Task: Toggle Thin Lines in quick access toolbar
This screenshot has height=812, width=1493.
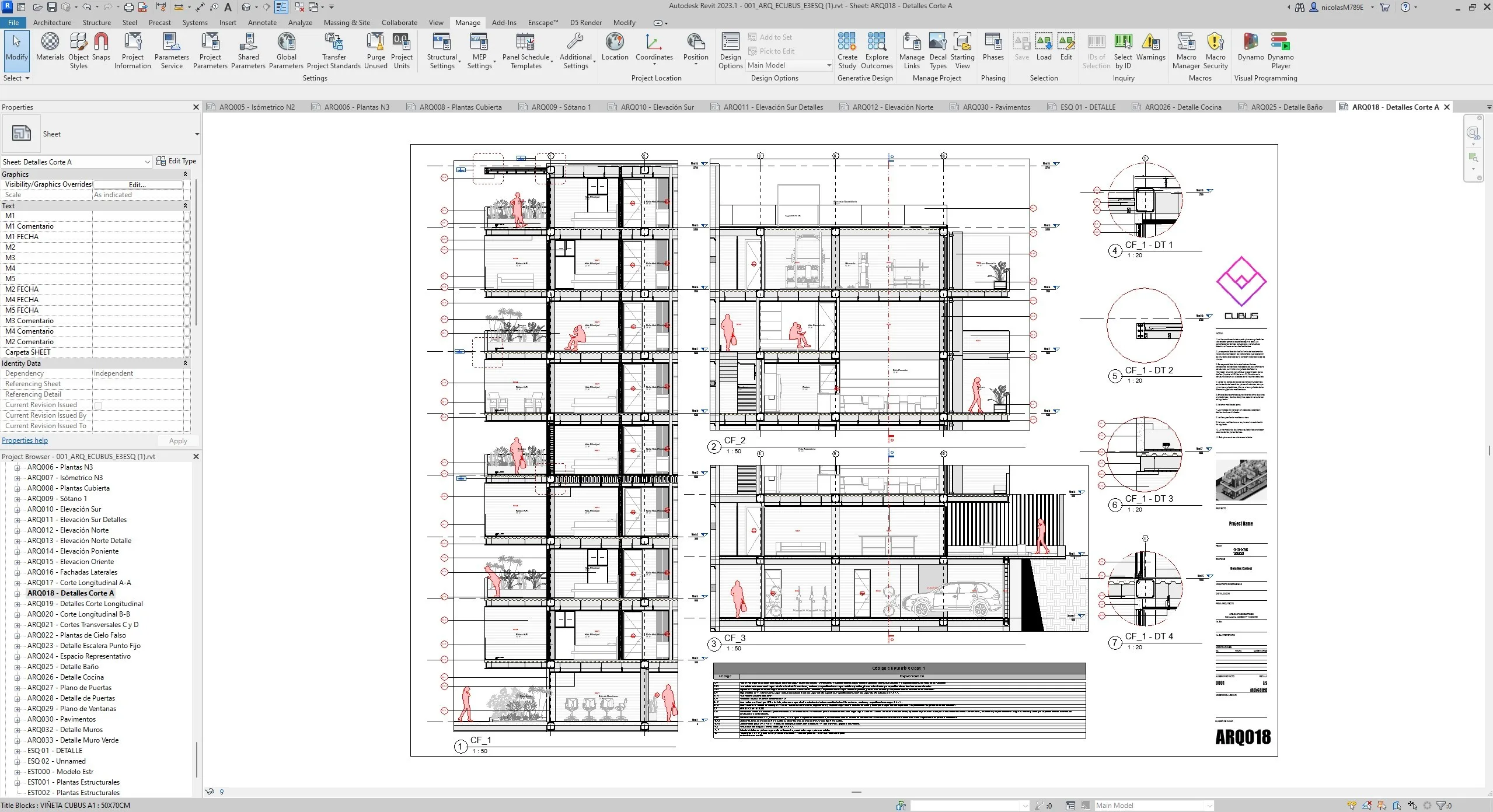Action: pos(281,7)
